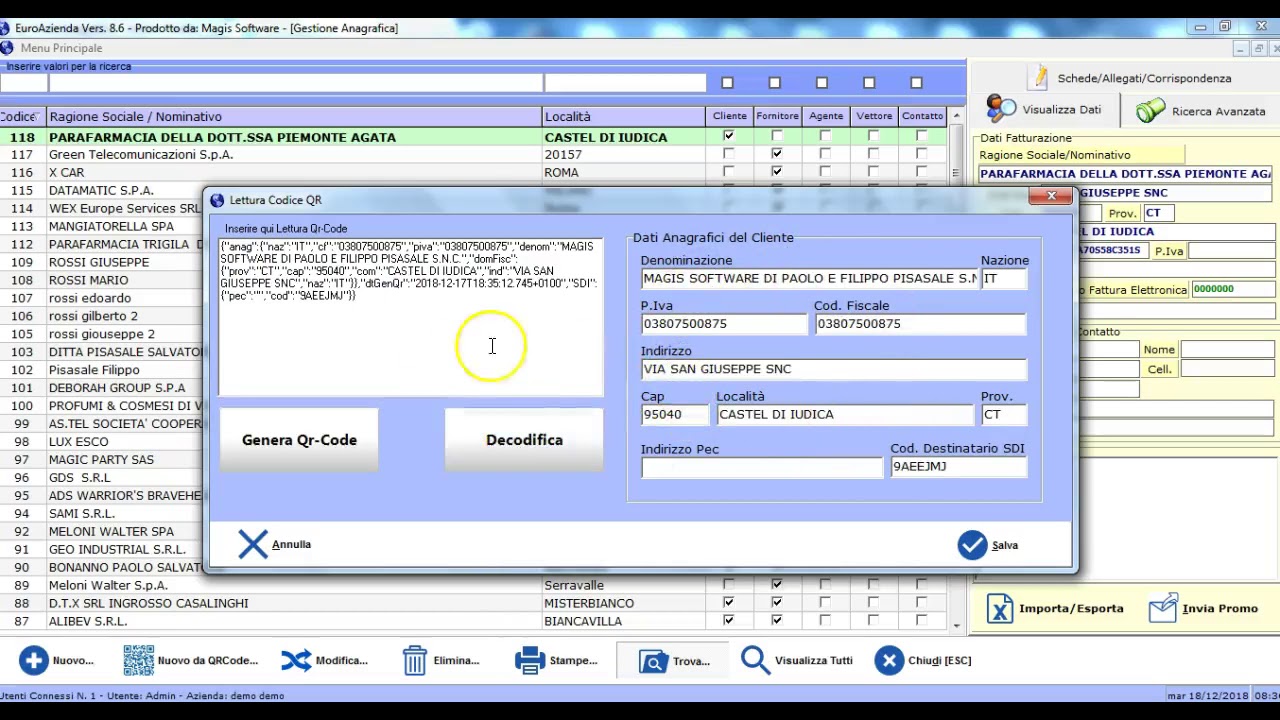
Task: Click the Lettura Codice QR title icon
Action: click(x=217, y=200)
